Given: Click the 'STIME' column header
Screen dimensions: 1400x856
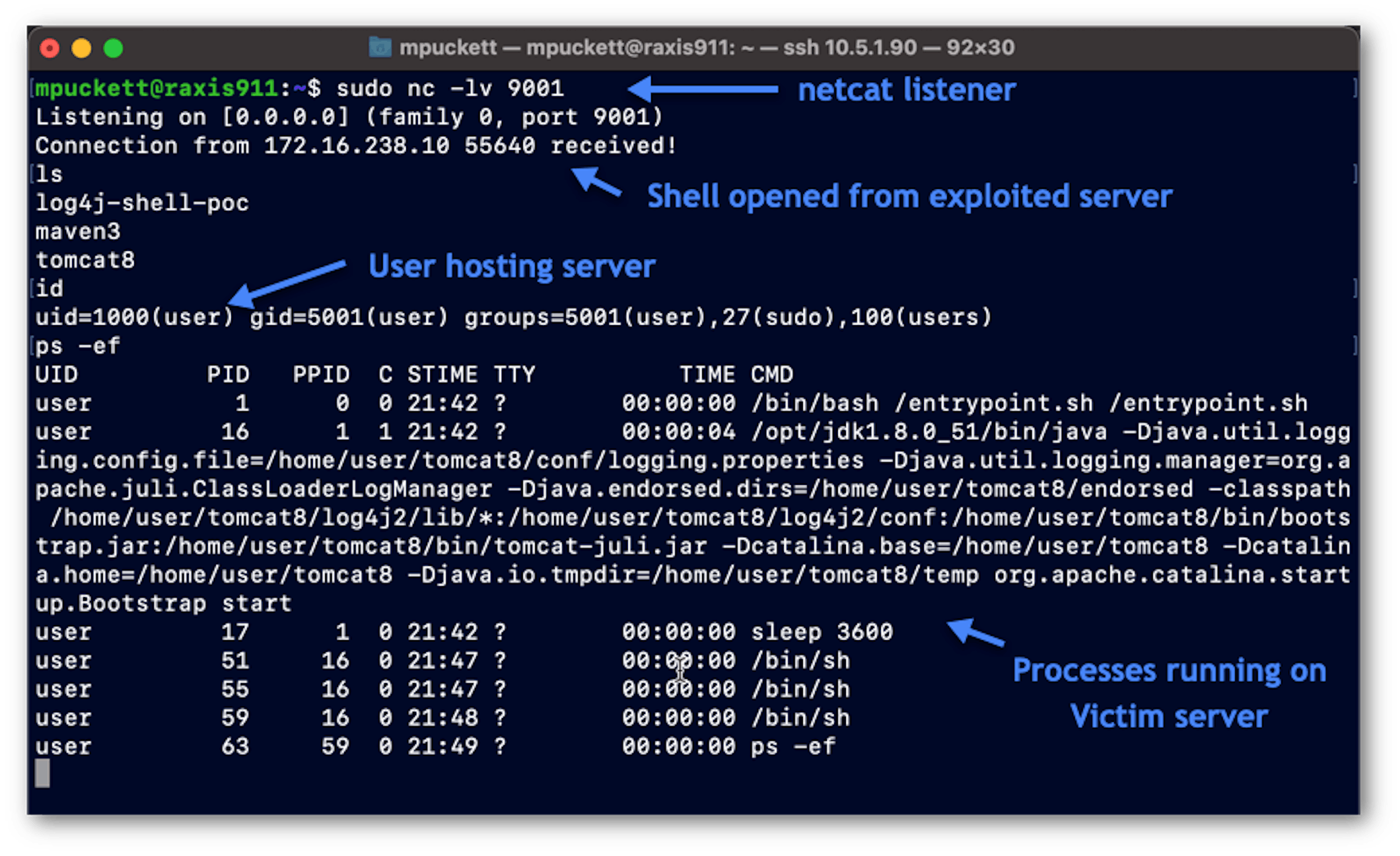Looking at the screenshot, I should tap(443, 374).
